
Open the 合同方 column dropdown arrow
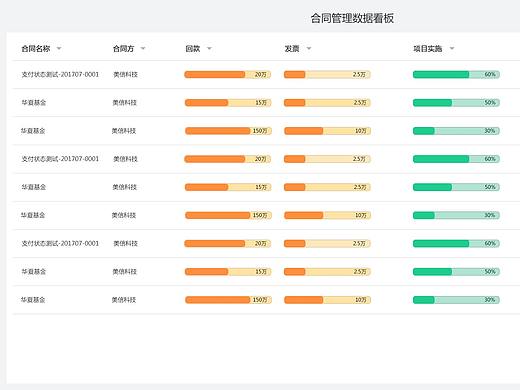tap(143, 49)
